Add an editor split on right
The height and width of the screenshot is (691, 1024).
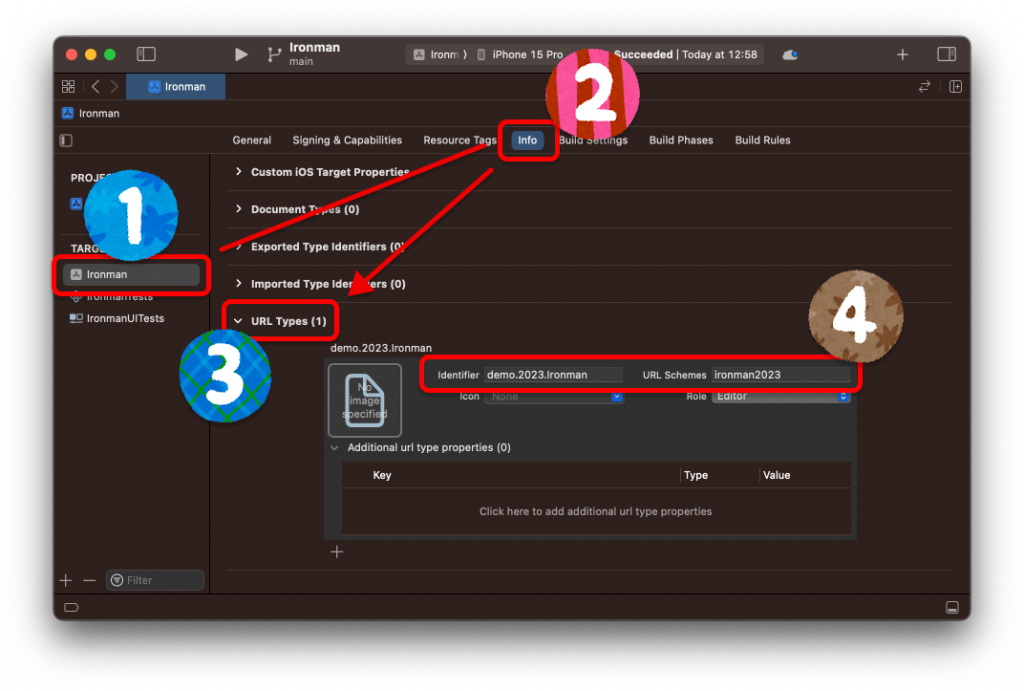click(955, 86)
